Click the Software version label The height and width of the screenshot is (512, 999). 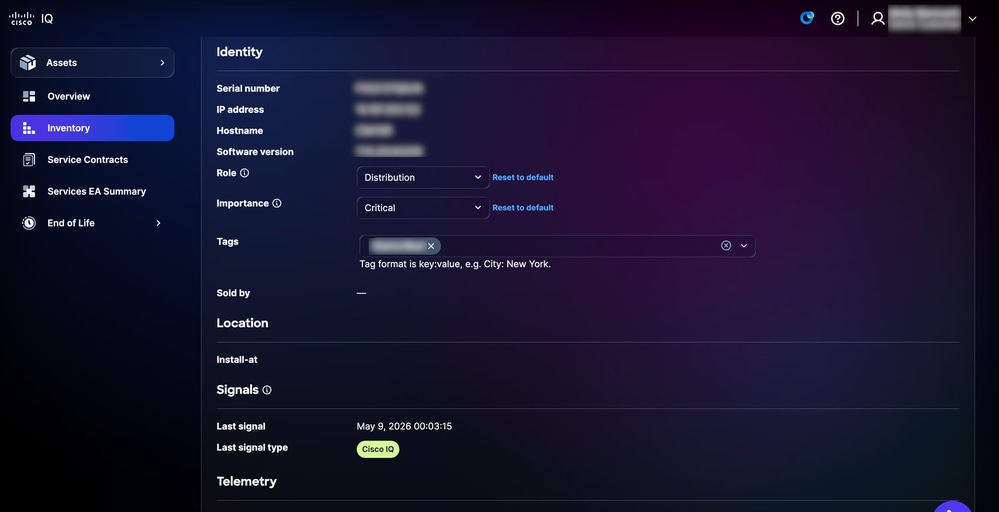point(255,152)
